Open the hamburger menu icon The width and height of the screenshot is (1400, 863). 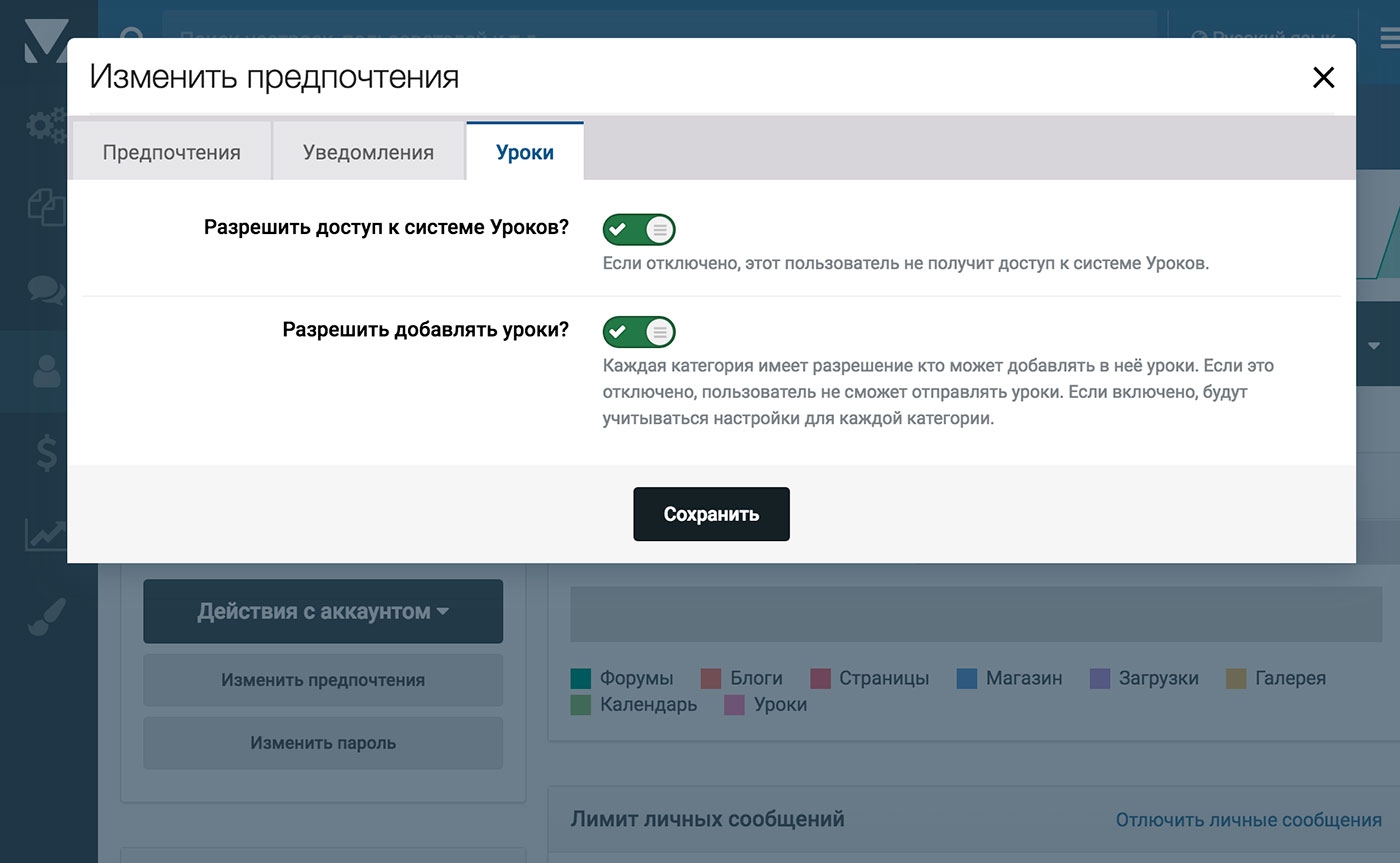click(x=1388, y=39)
